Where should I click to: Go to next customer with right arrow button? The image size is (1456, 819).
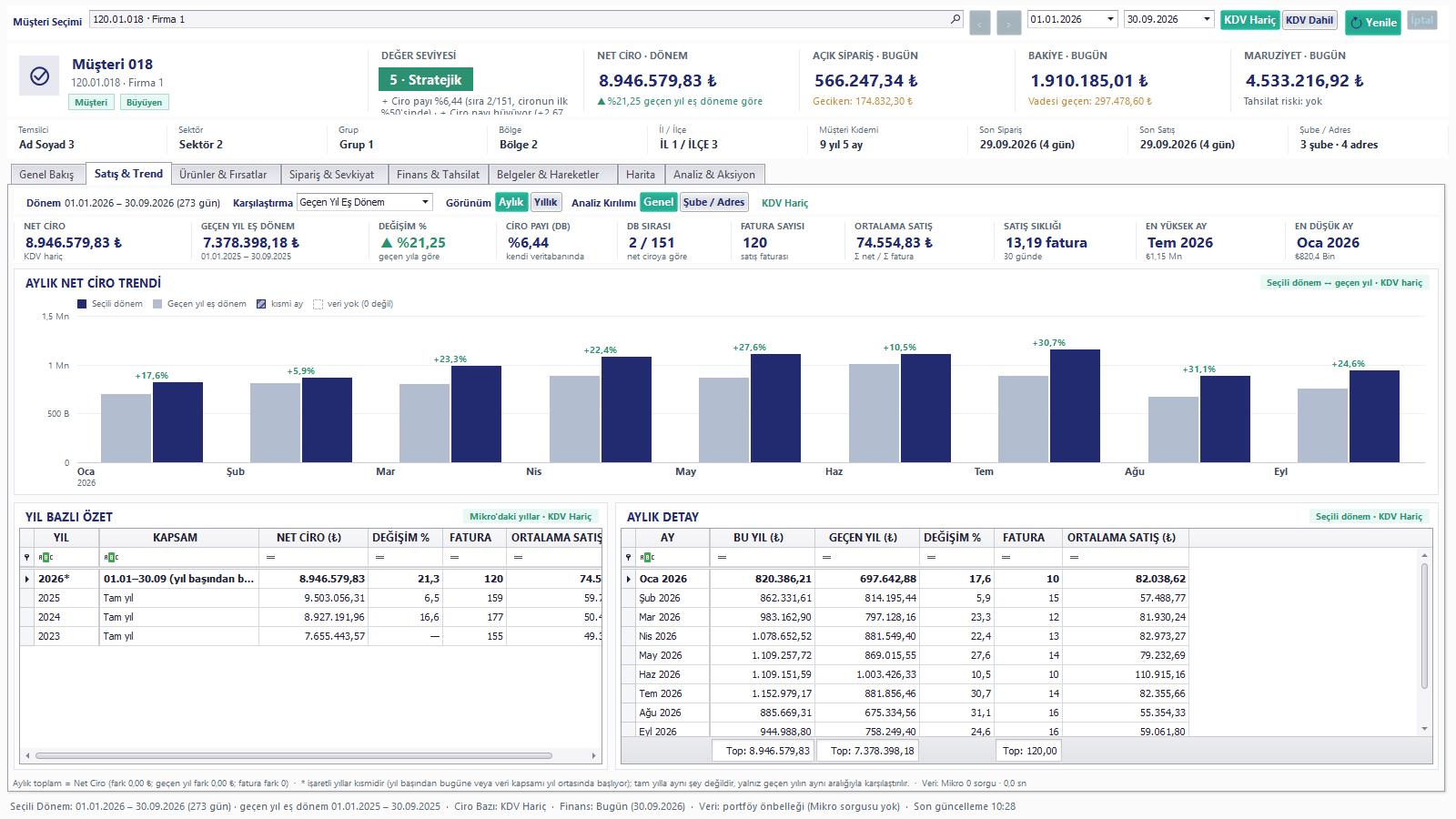pyautogui.click(x=1008, y=23)
